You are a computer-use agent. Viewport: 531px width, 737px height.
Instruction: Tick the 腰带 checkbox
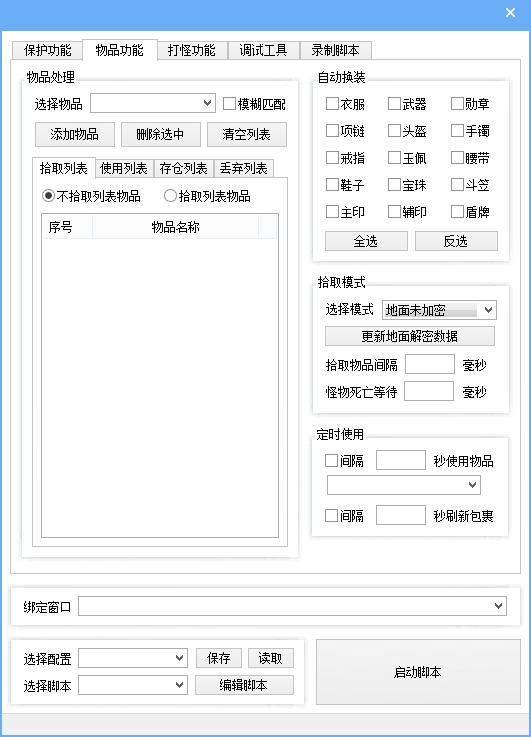[x=457, y=157]
